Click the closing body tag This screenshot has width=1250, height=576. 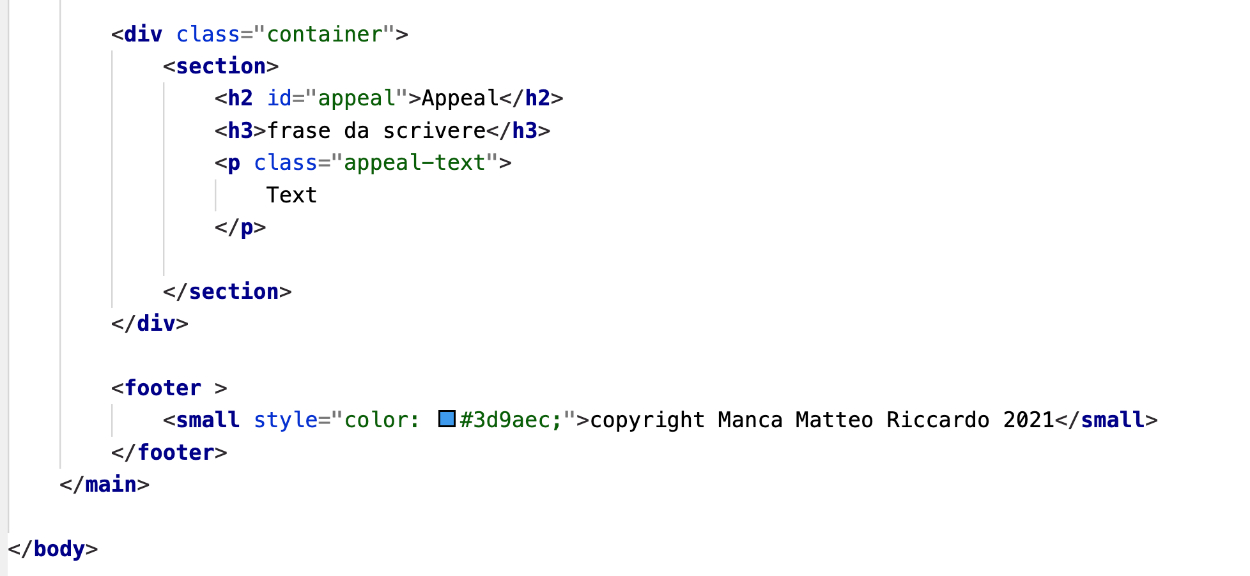(53, 549)
